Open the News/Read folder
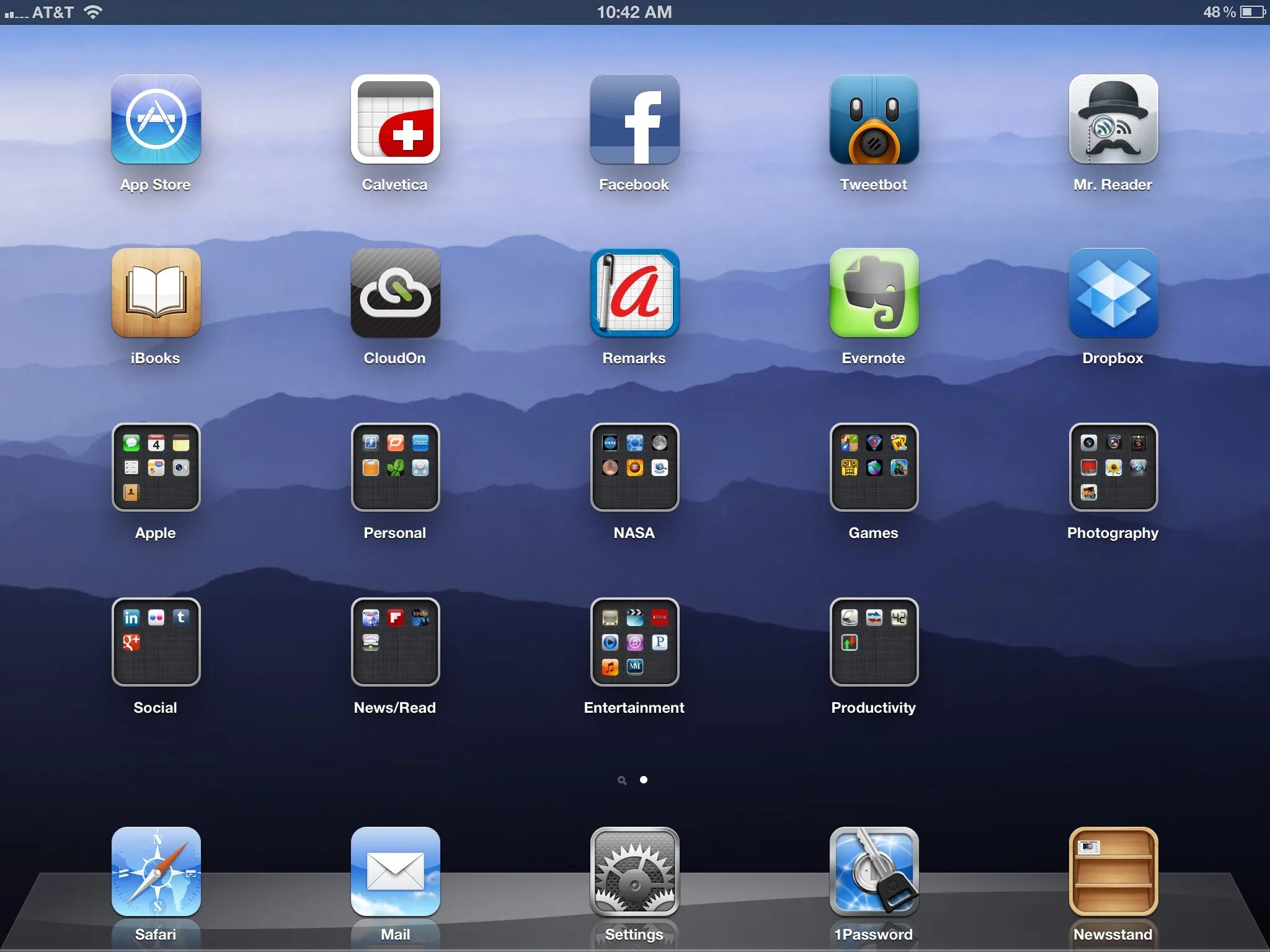 [394, 644]
